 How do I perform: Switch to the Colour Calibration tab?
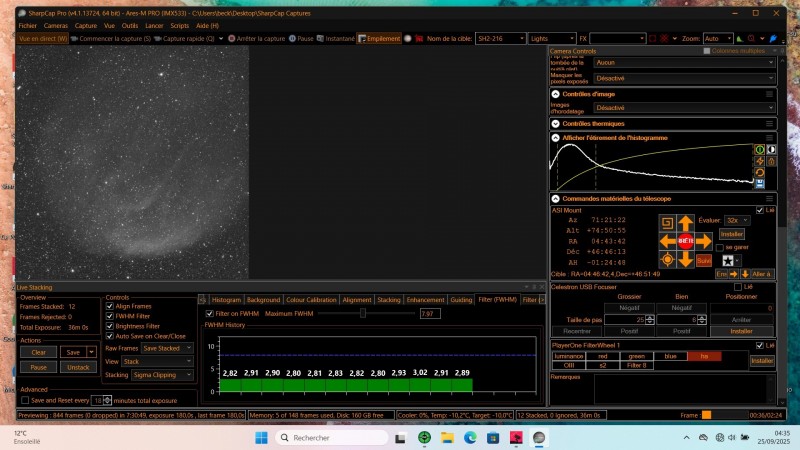click(311, 300)
